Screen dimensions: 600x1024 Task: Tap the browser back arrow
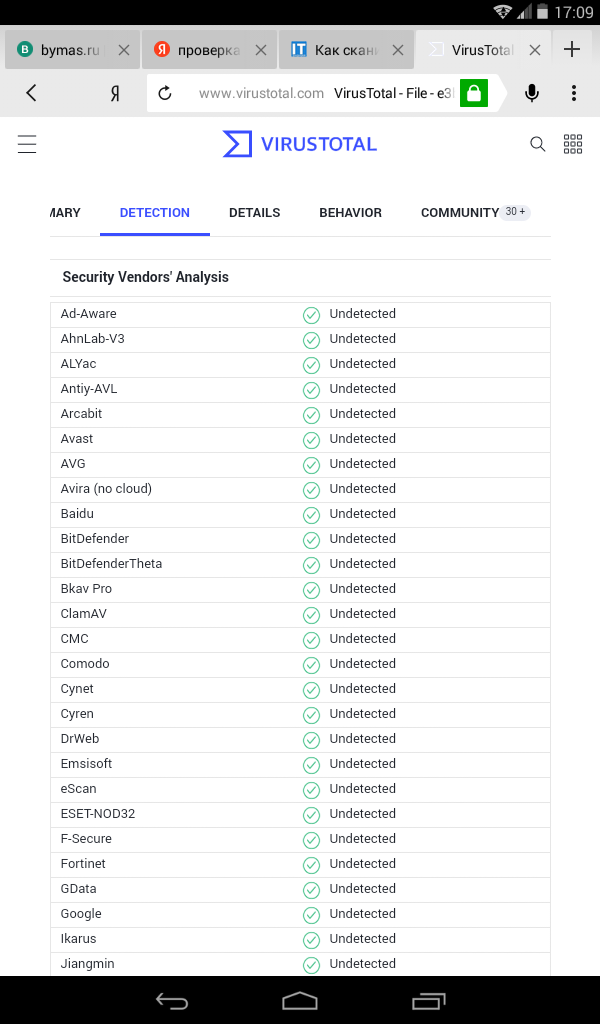[31, 93]
